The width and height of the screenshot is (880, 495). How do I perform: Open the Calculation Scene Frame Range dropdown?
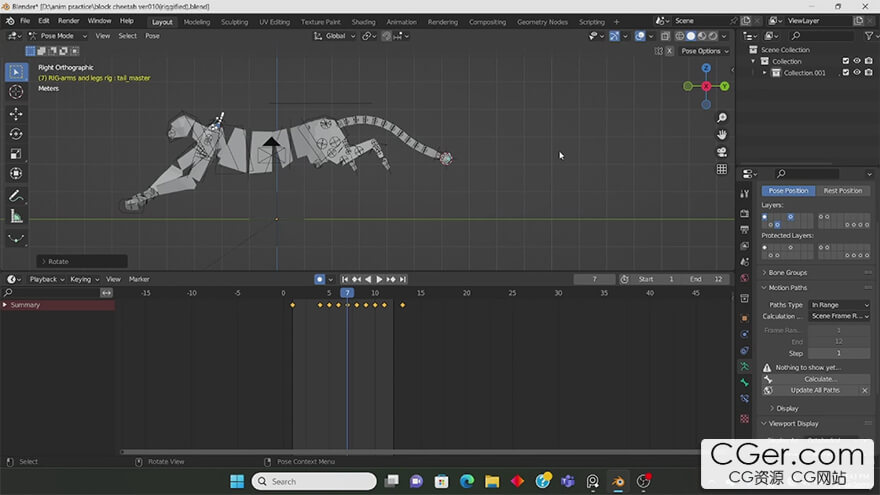[840, 316]
